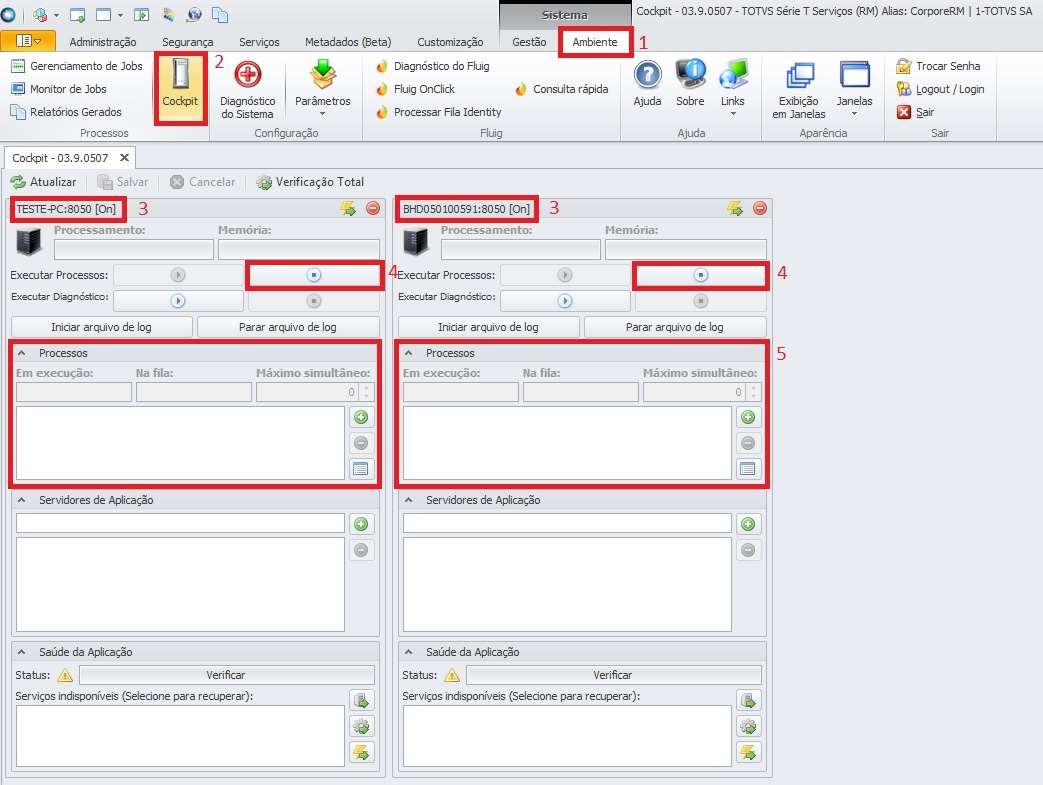The width and height of the screenshot is (1043, 785).
Task: Collapse Servidores de Aplicação in BHD050100591 panel
Action: tap(408, 500)
